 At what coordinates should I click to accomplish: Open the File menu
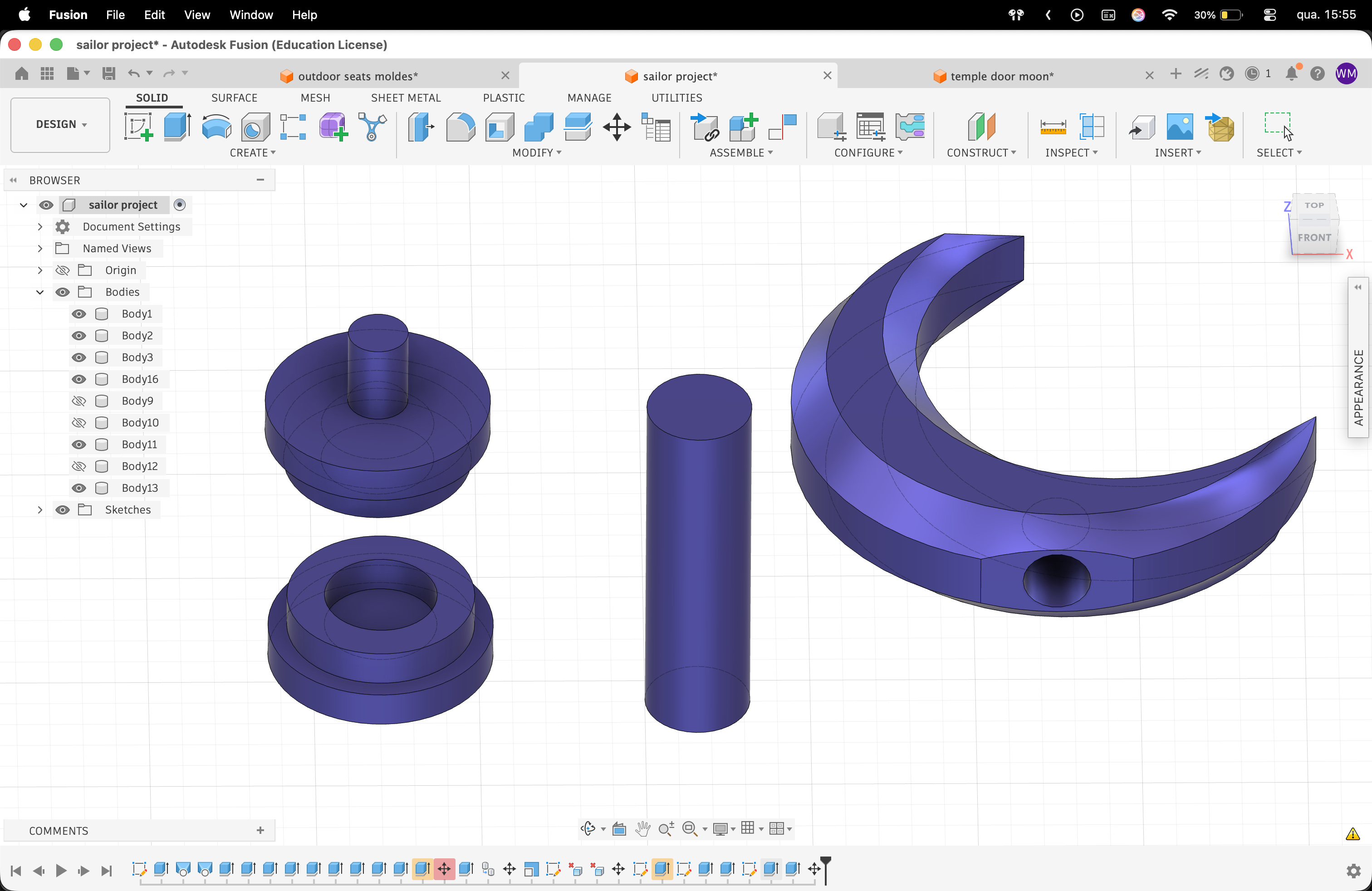point(115,15)
